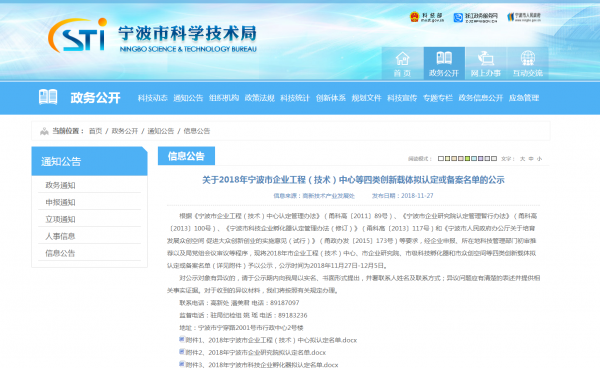This screenshot has height=368, width=600.
Task: Open the 浙江政务服务网 blue icon link
Action: click(476, 17)
